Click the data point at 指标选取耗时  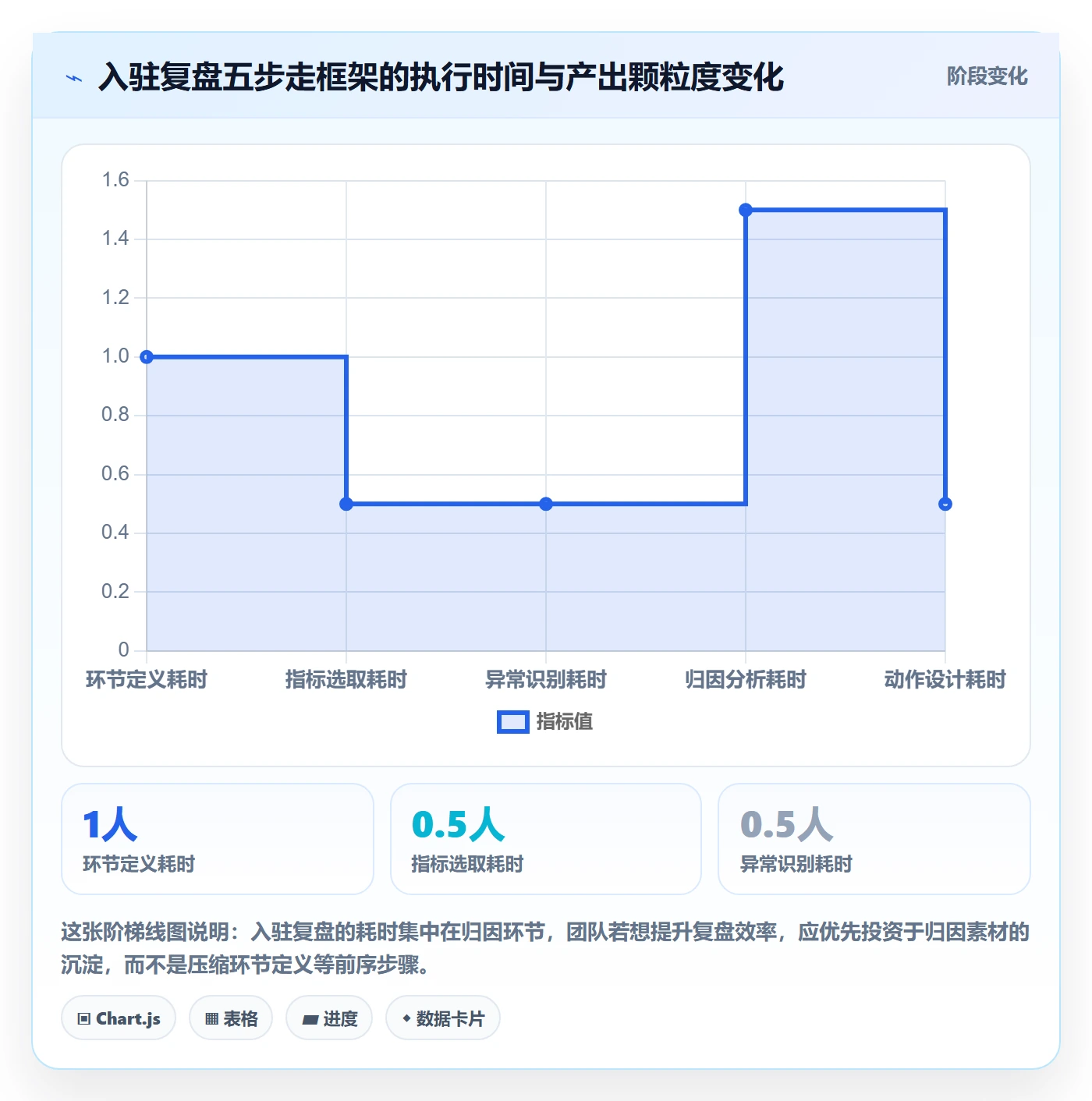click(346, 504)
